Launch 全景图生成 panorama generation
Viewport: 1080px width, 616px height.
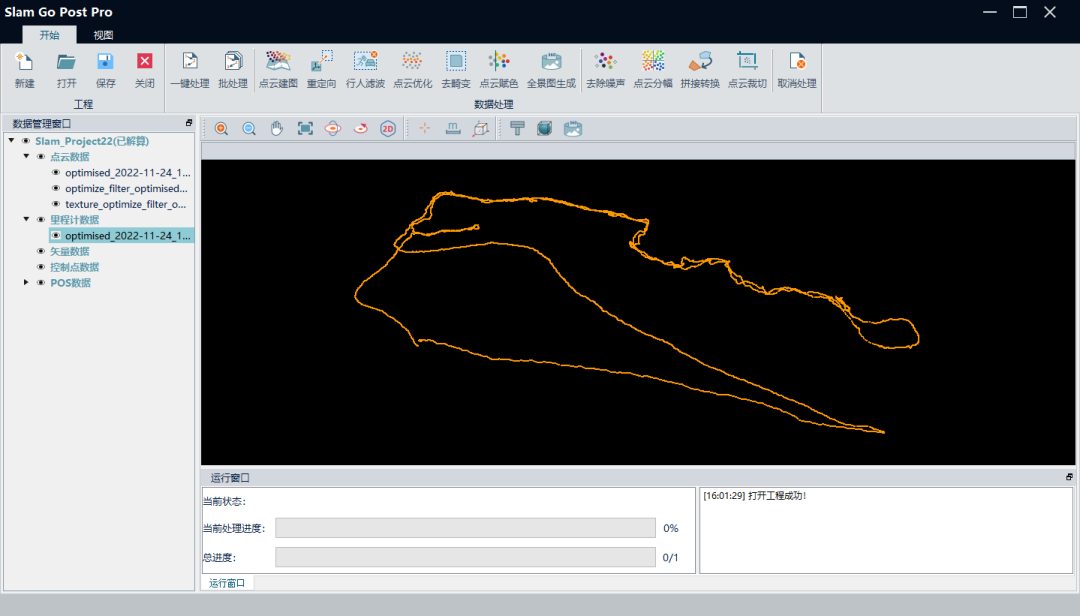[x=551, y=62]
